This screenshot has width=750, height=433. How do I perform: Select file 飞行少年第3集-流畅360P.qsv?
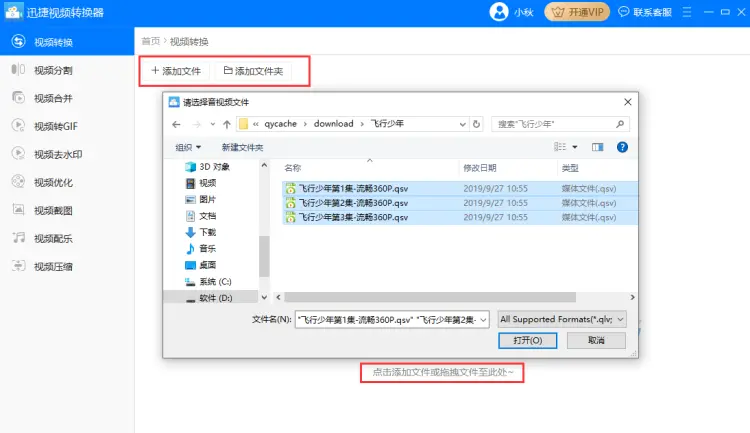460,217
